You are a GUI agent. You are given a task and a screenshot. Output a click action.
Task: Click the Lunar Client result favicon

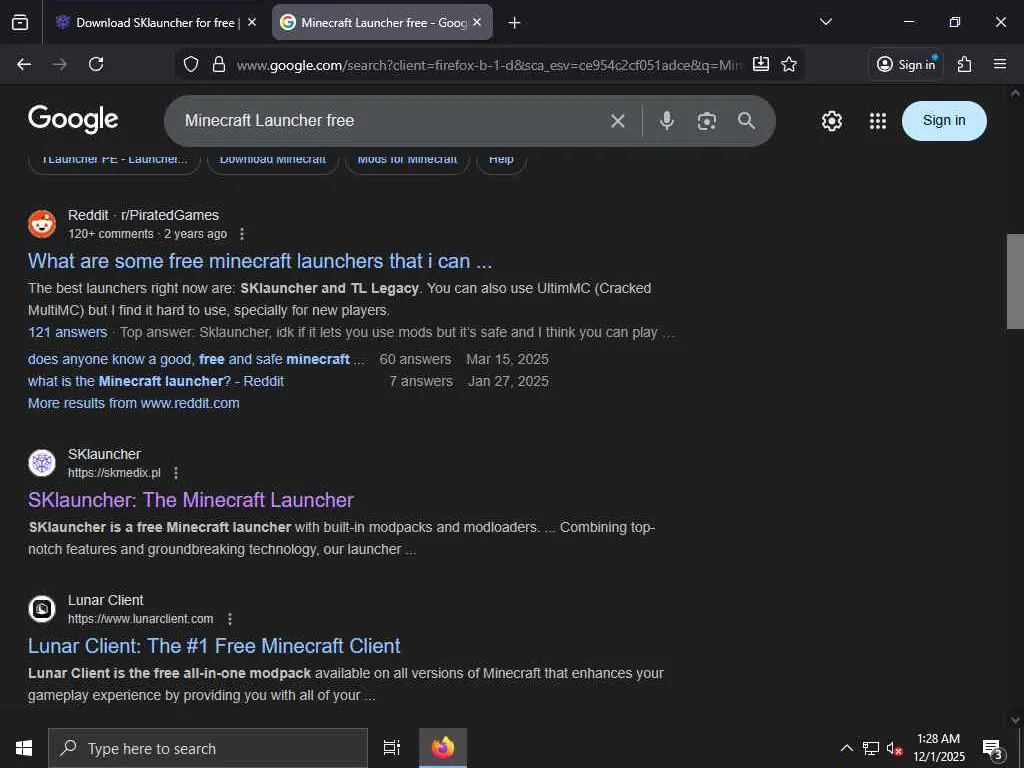pos(42,609)
